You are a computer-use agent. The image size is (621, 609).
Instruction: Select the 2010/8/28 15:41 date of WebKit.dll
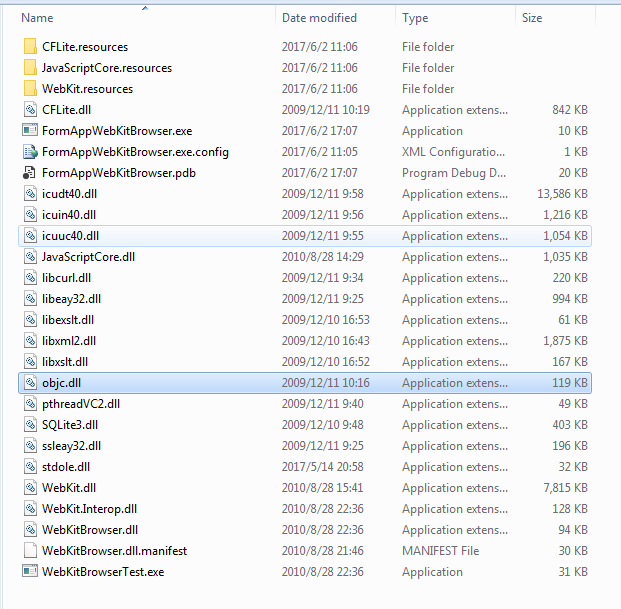(x=322, y=487)
